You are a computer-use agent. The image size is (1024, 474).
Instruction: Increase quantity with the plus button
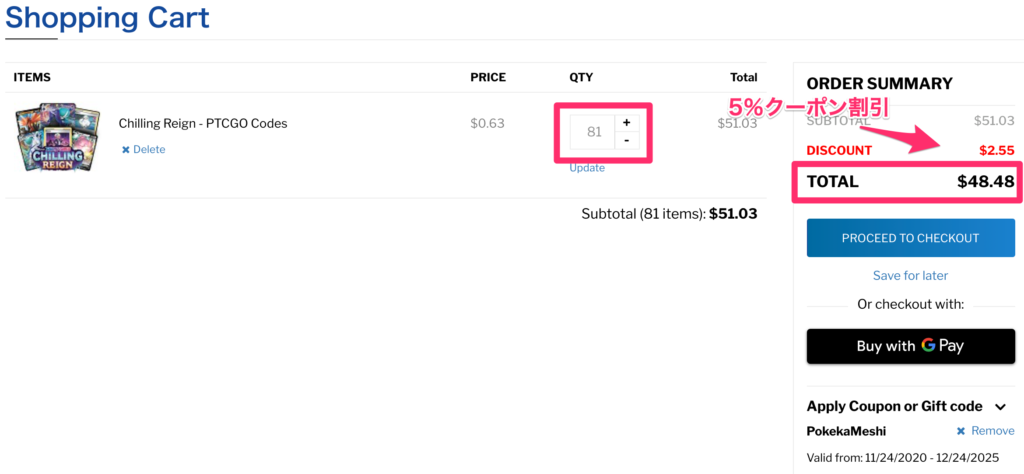coord(626,123)
